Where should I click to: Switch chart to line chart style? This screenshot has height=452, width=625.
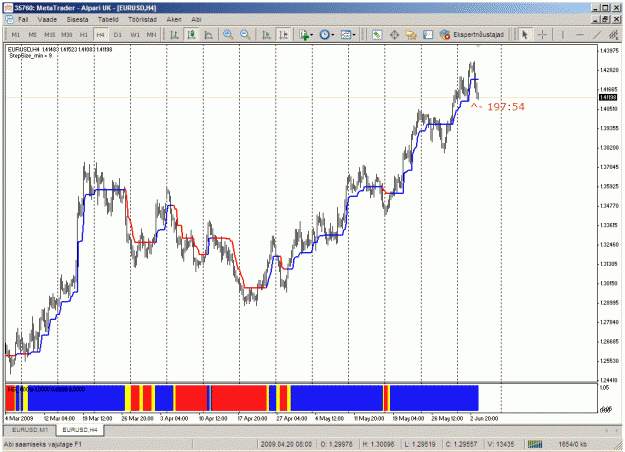pyautogui.click(x=208, y=35)
